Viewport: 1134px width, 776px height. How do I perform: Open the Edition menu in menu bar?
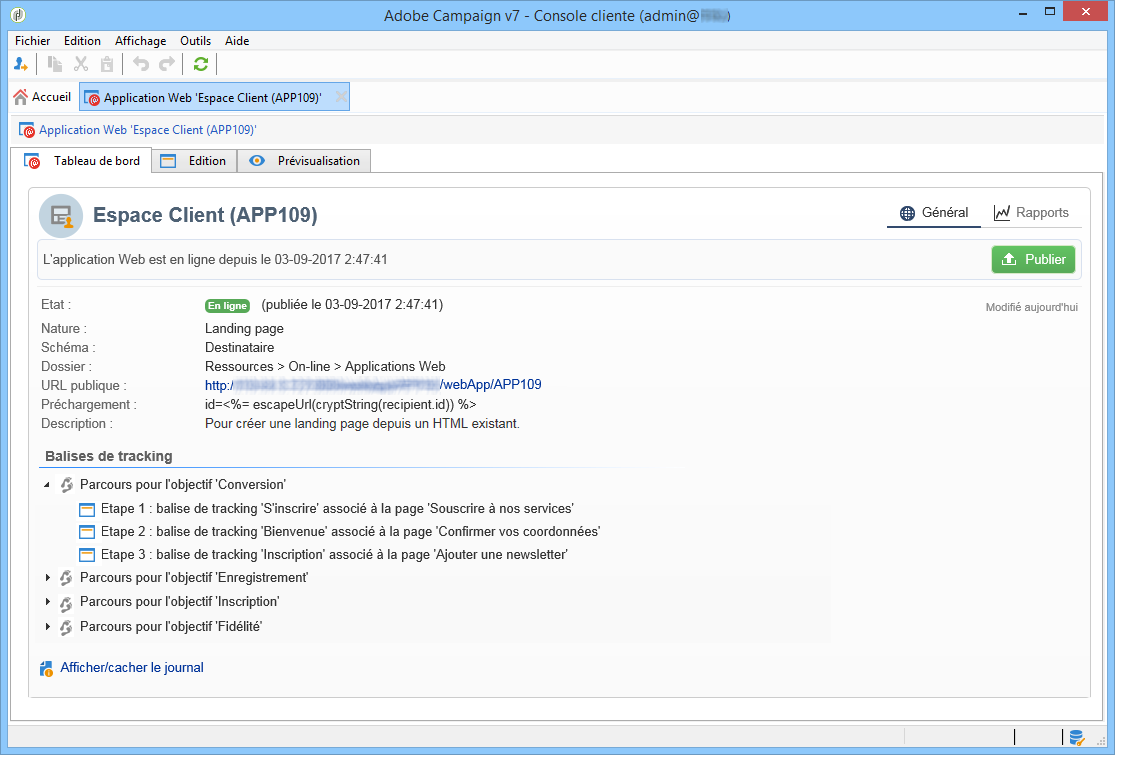(x=82, y=41)
